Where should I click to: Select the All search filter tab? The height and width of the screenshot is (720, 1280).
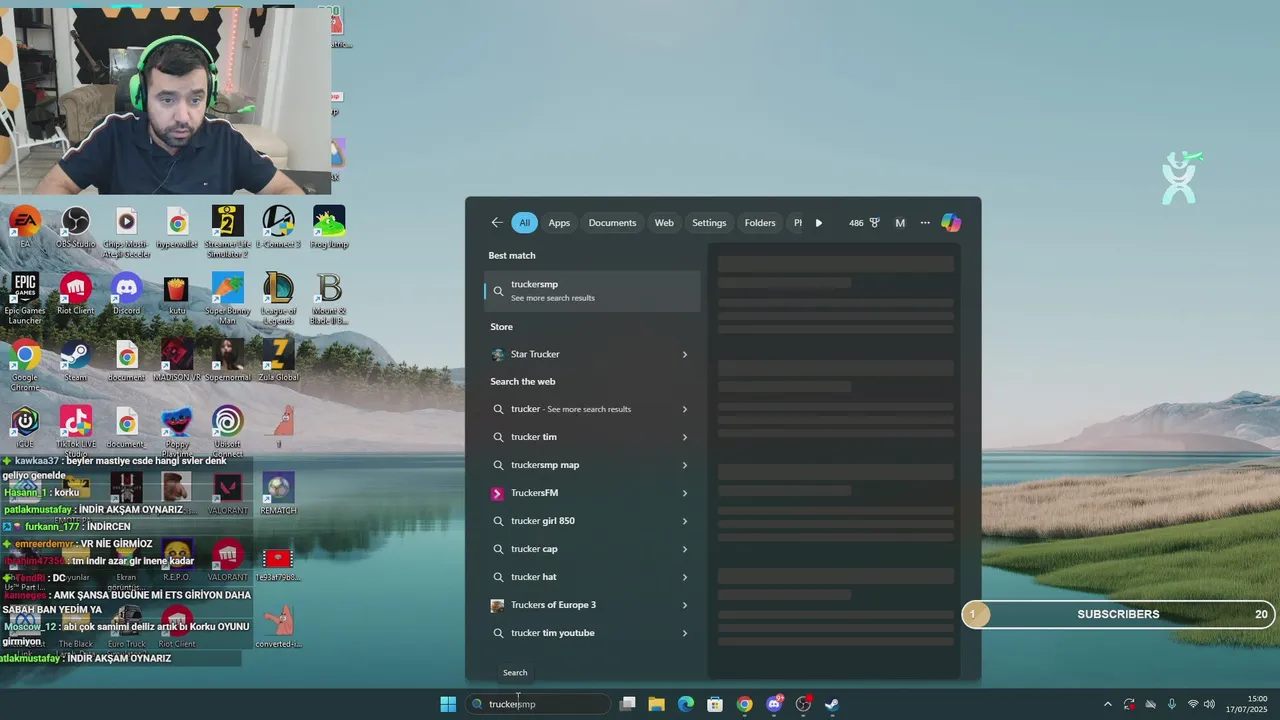point(524,223)
